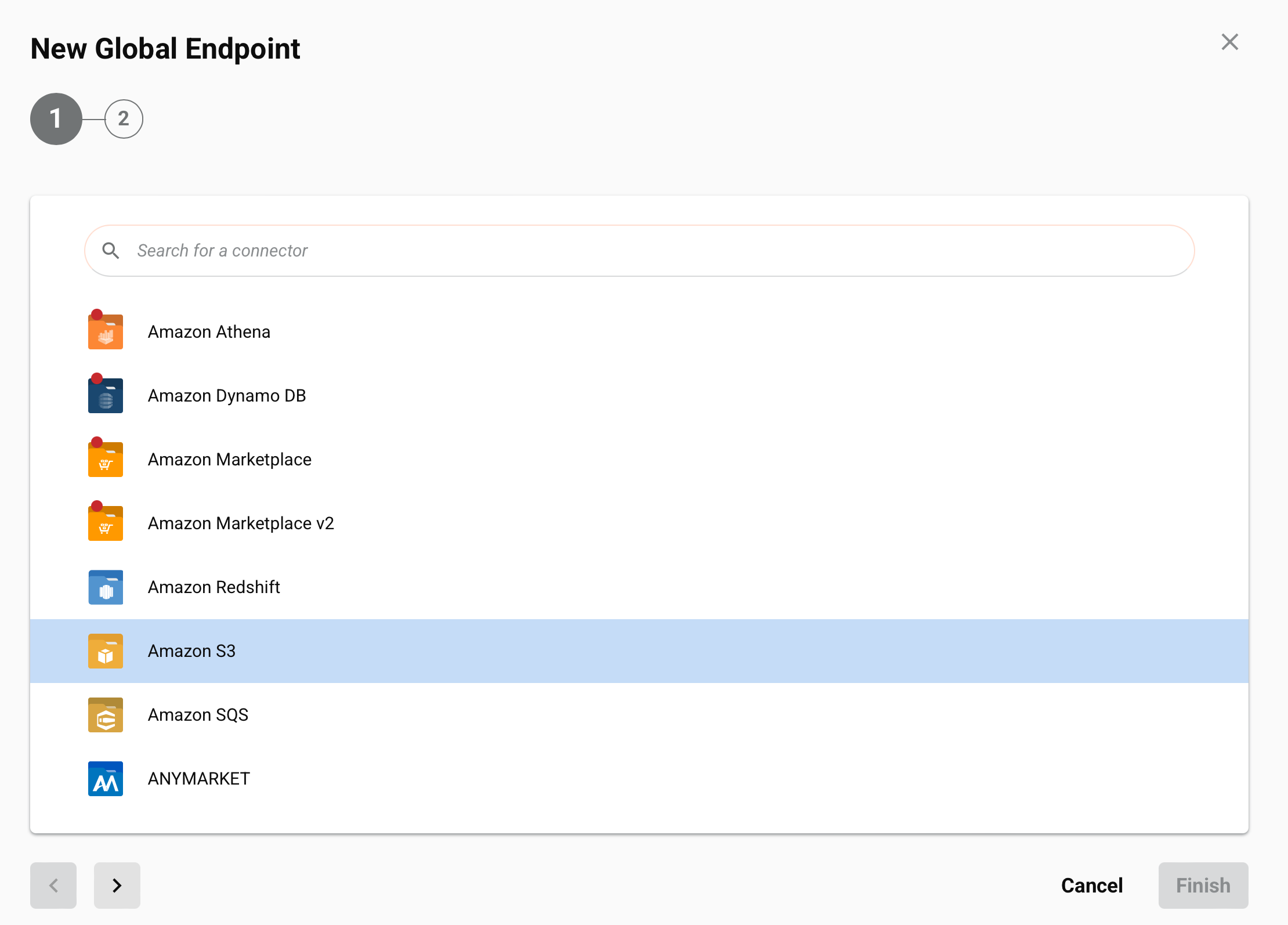Viewport: 1288px width, 925px height.
Task: Select the Amazon SQS list entry
Action: point(198,714)
